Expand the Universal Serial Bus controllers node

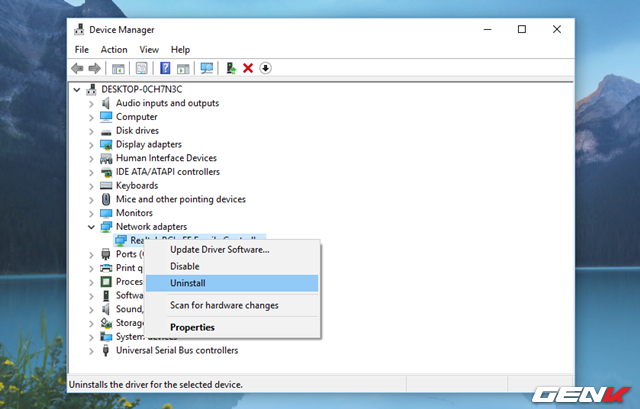pyautogui.click(x=92, y=351)
